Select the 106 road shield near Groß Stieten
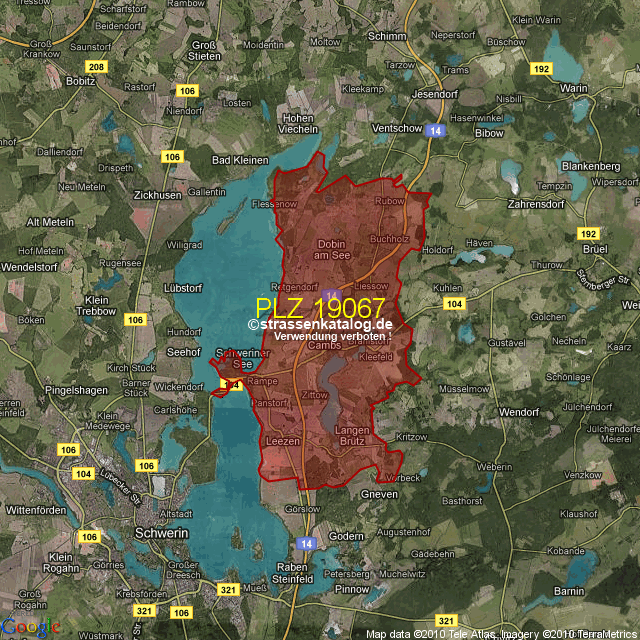The width and height of the screenshot is (640, 640). pyautogui.click(x=187, y=91)
